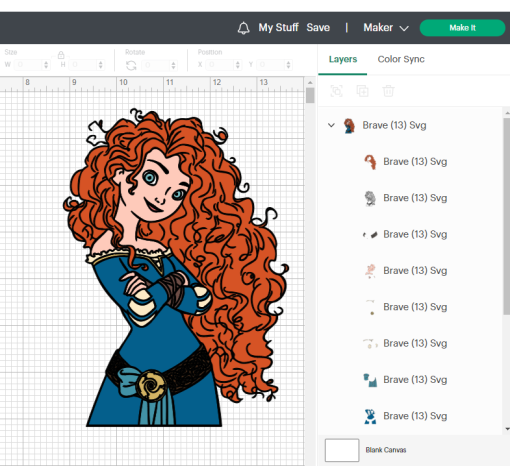Click the Delete trash icon
The height and width of the screenshot is (466, 510).
click(x=388, y=91)
